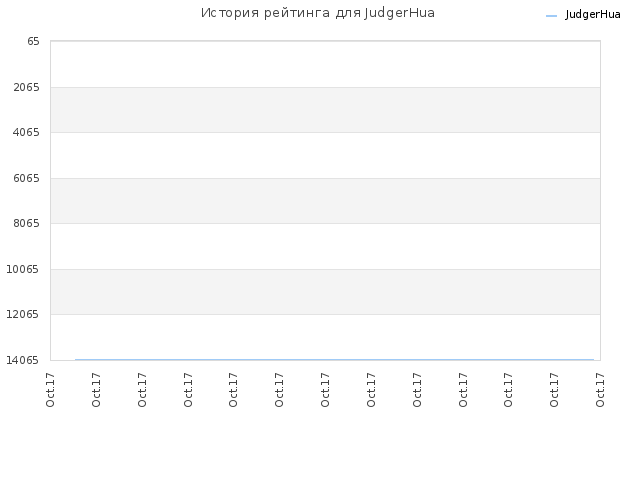Select the 14065 y-axis tick label
Screen dimensions: 640x480
(x=23, y=360)
